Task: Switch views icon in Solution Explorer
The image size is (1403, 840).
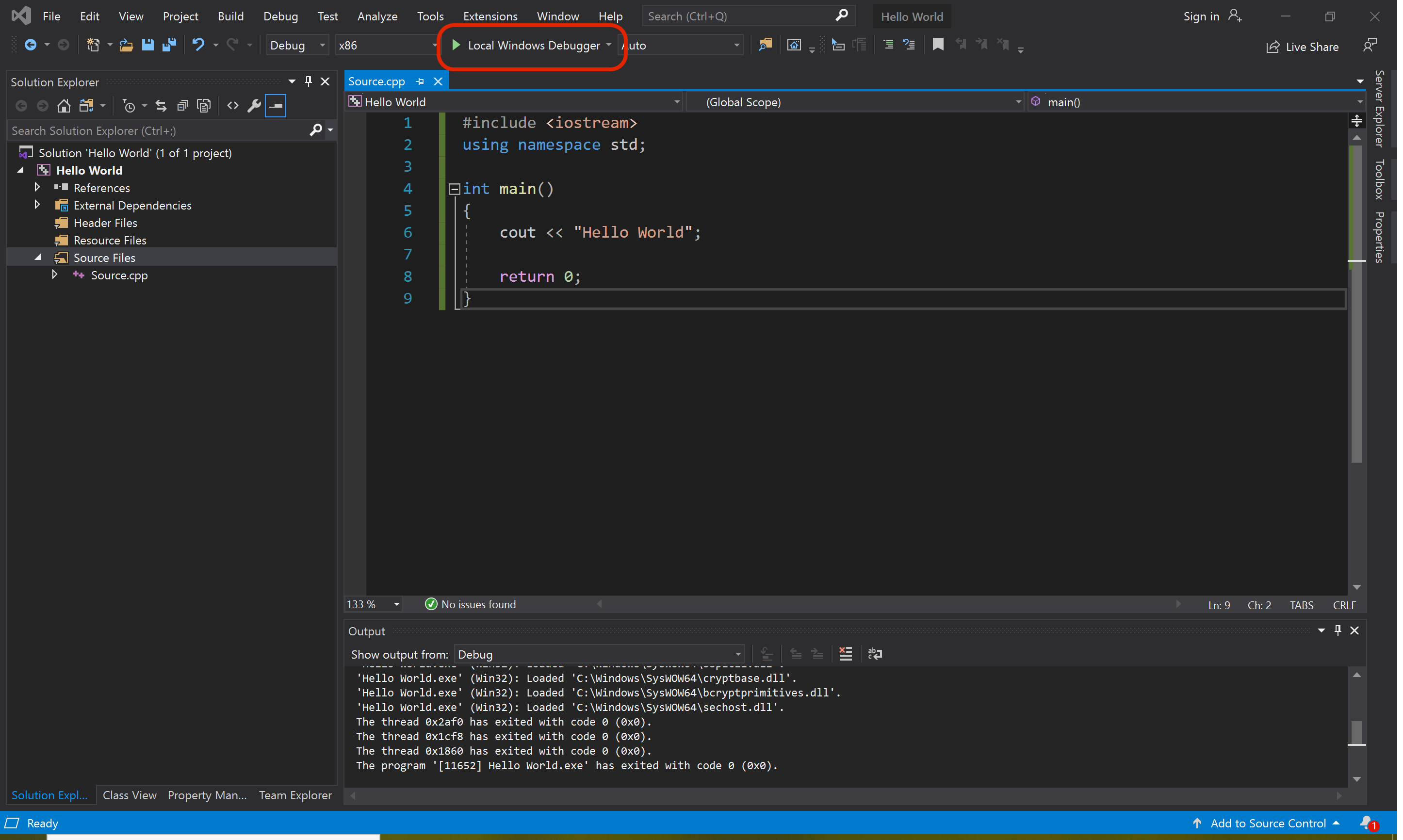Action: click(87, 106)
